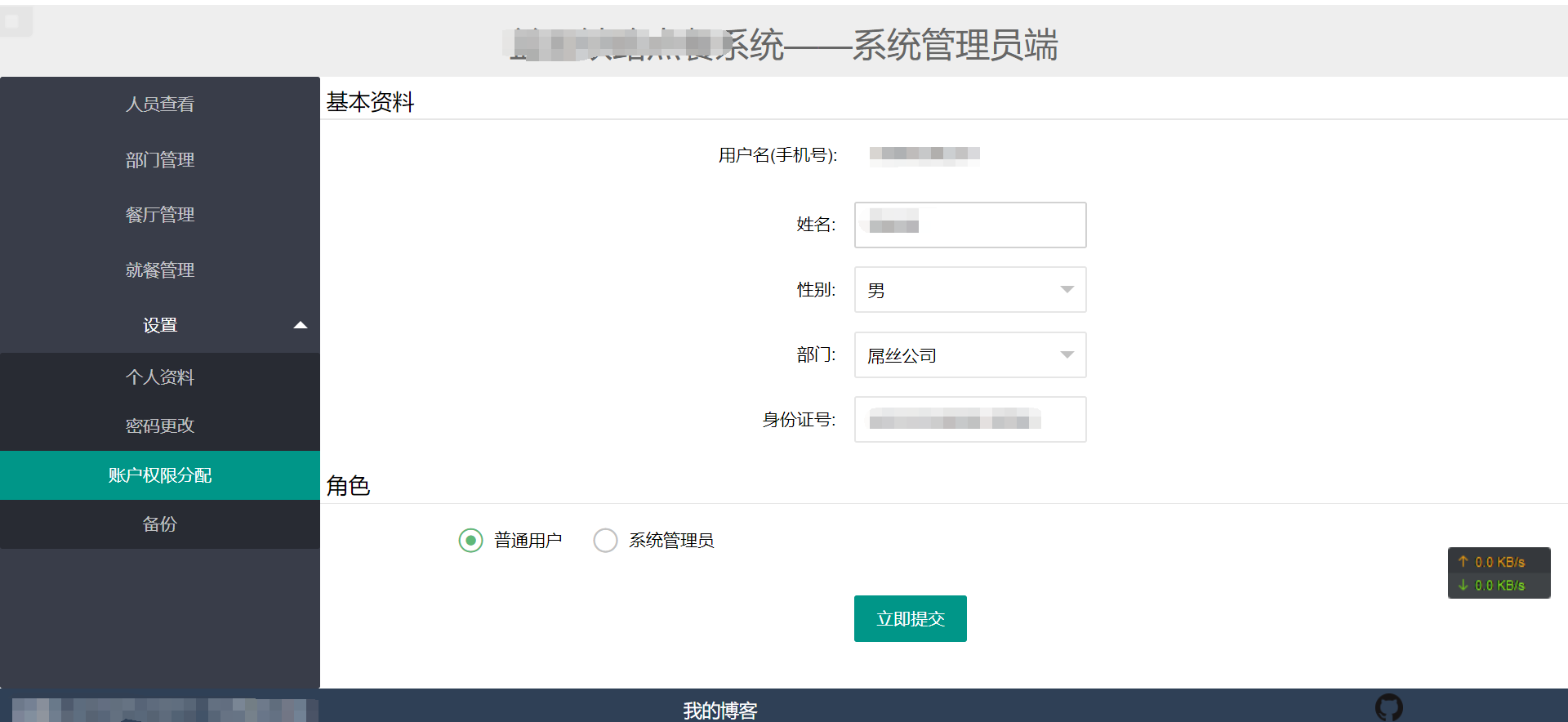Image resolution: width=1568 pixels, height=722 pixels.
Task: Click the 角色 section heading
Action: point(349,487)
